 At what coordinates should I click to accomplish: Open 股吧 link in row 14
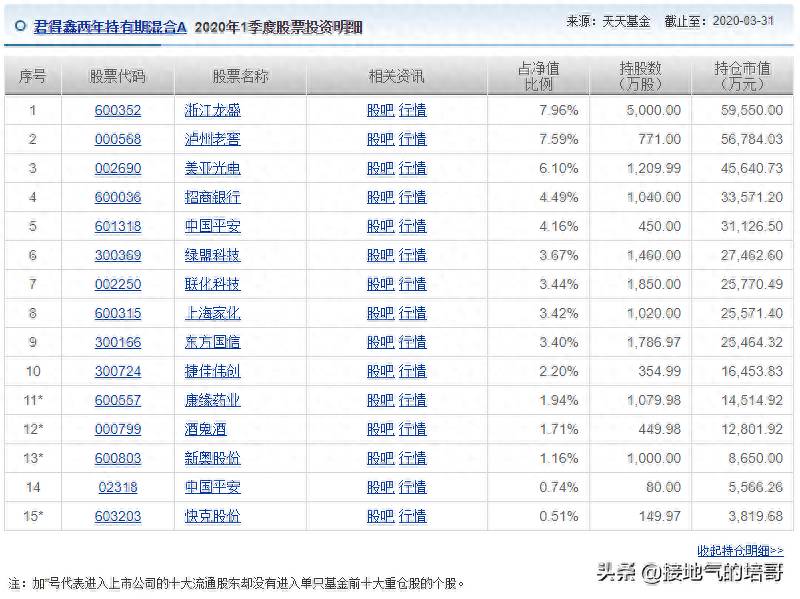(381, 487)
